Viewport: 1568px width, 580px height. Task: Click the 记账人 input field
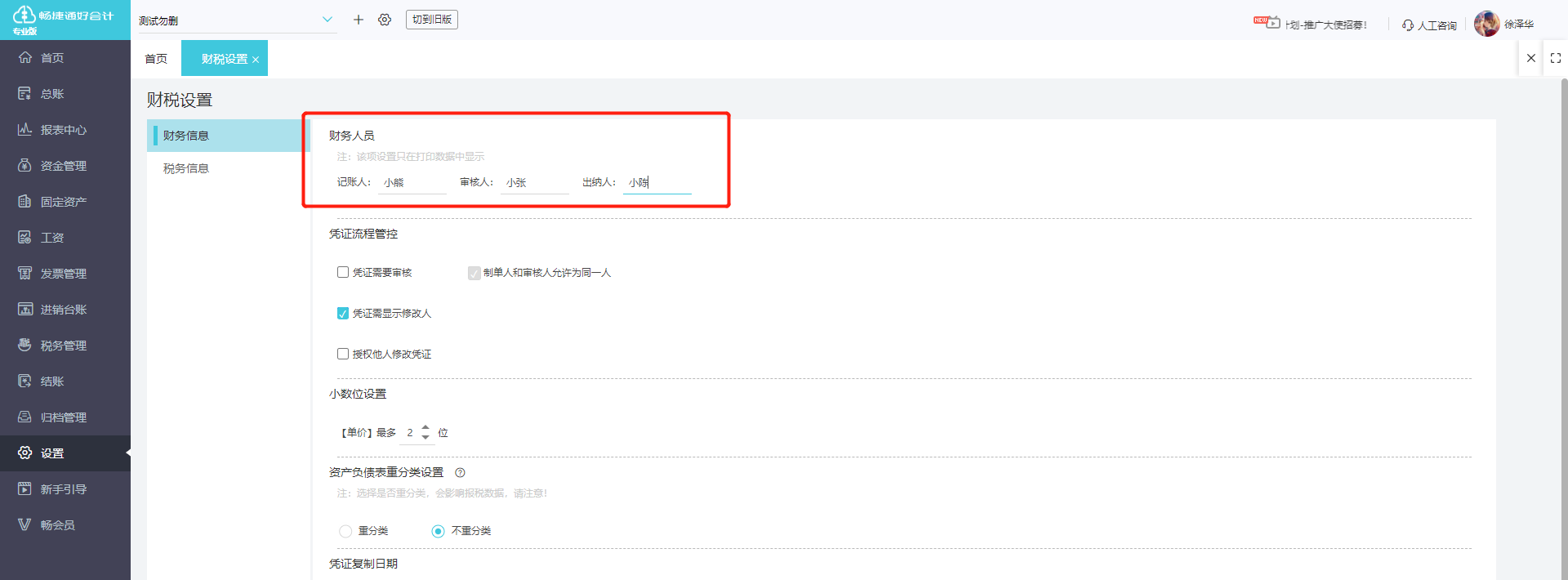coord(413,183)
